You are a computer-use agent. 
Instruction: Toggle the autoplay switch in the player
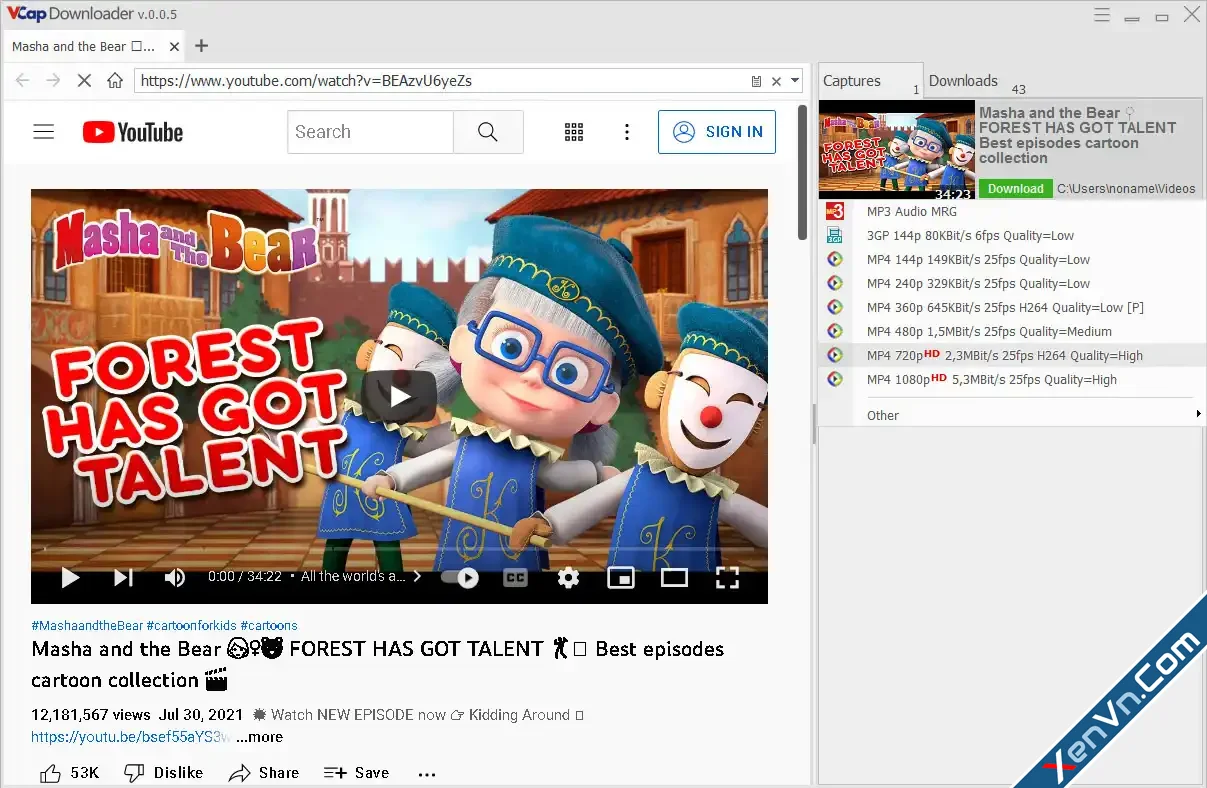tap(460, 577)
